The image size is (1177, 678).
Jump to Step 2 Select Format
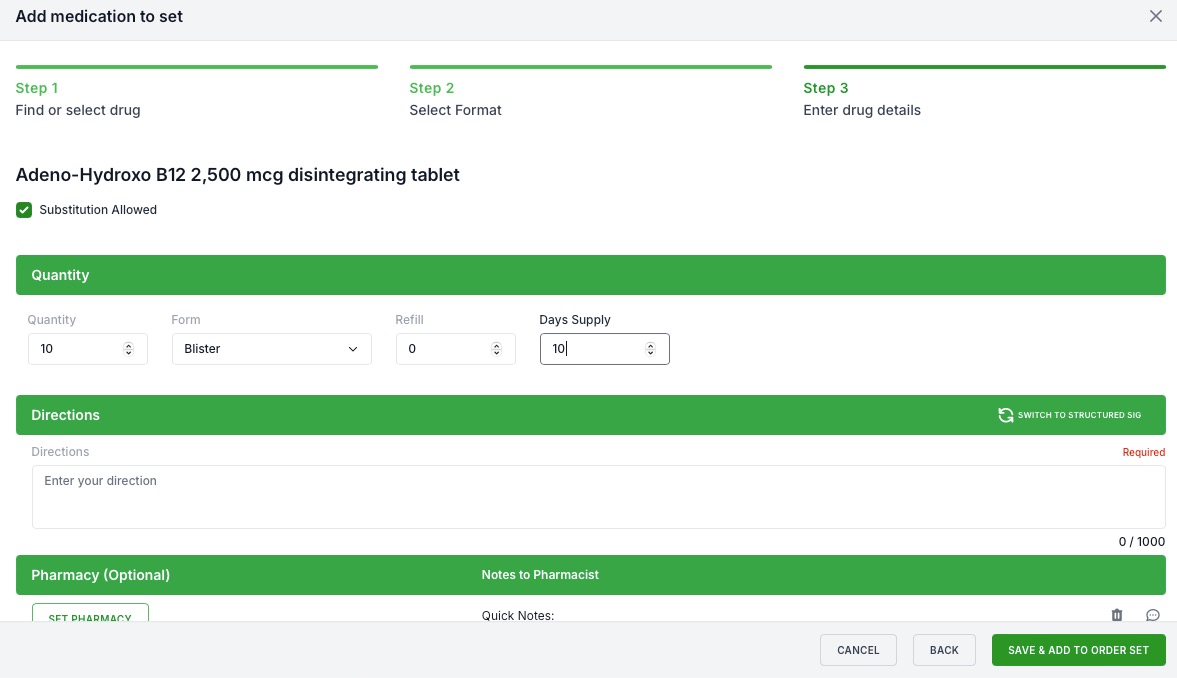click(591, 93)
